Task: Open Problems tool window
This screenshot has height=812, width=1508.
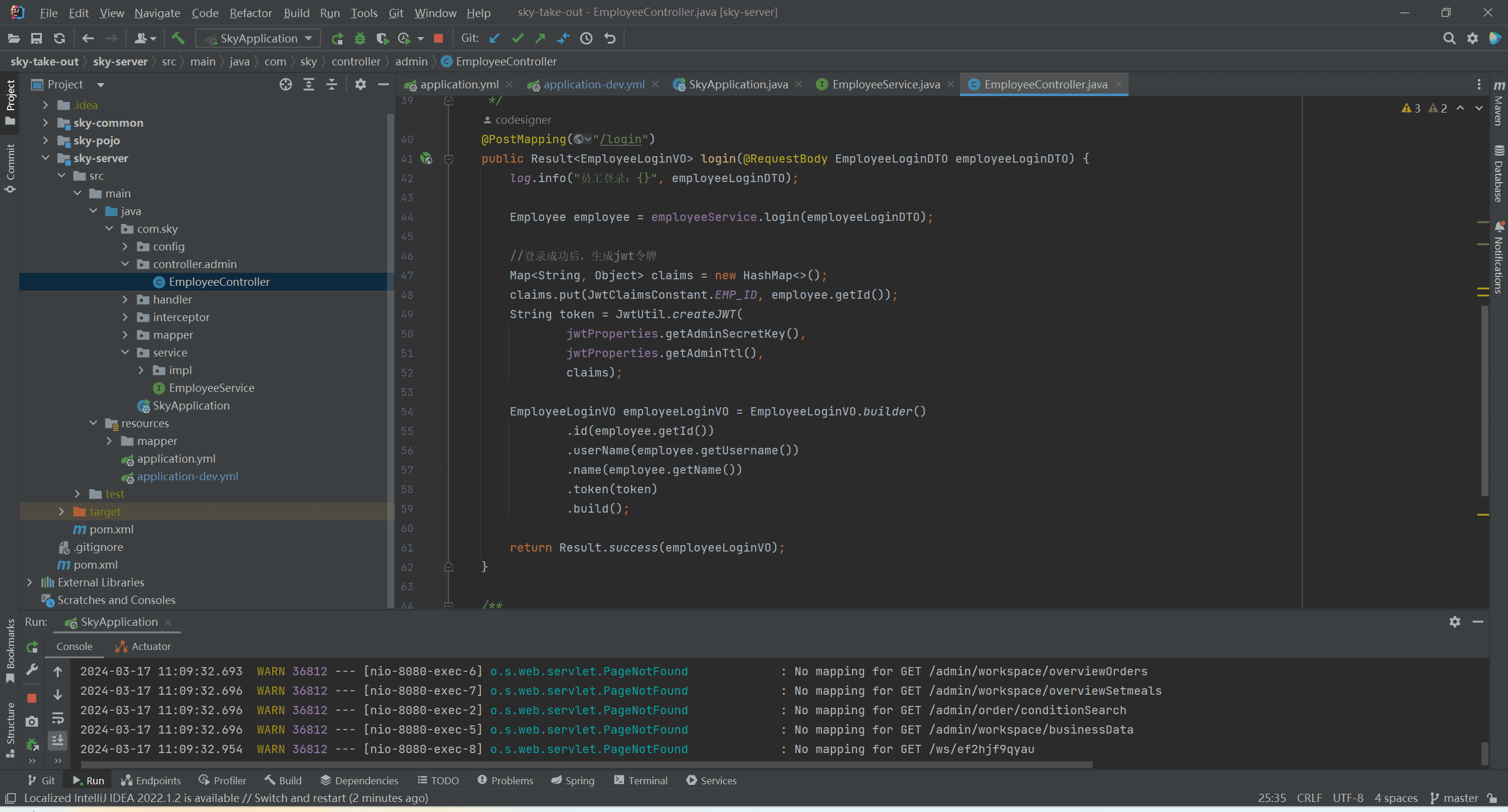Action: pyautogui.click(x=505, y=780)
